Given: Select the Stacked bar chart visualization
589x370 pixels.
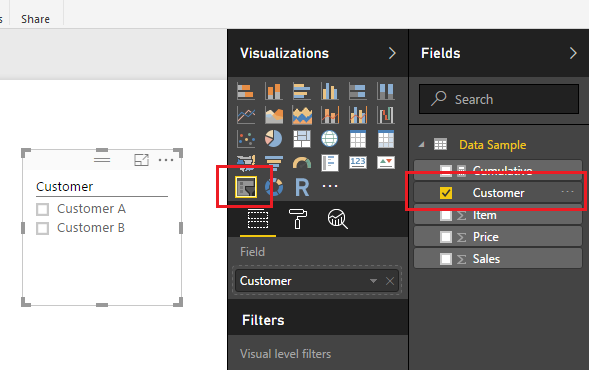Looking at the screenshot, I should (x=246, y=91).
